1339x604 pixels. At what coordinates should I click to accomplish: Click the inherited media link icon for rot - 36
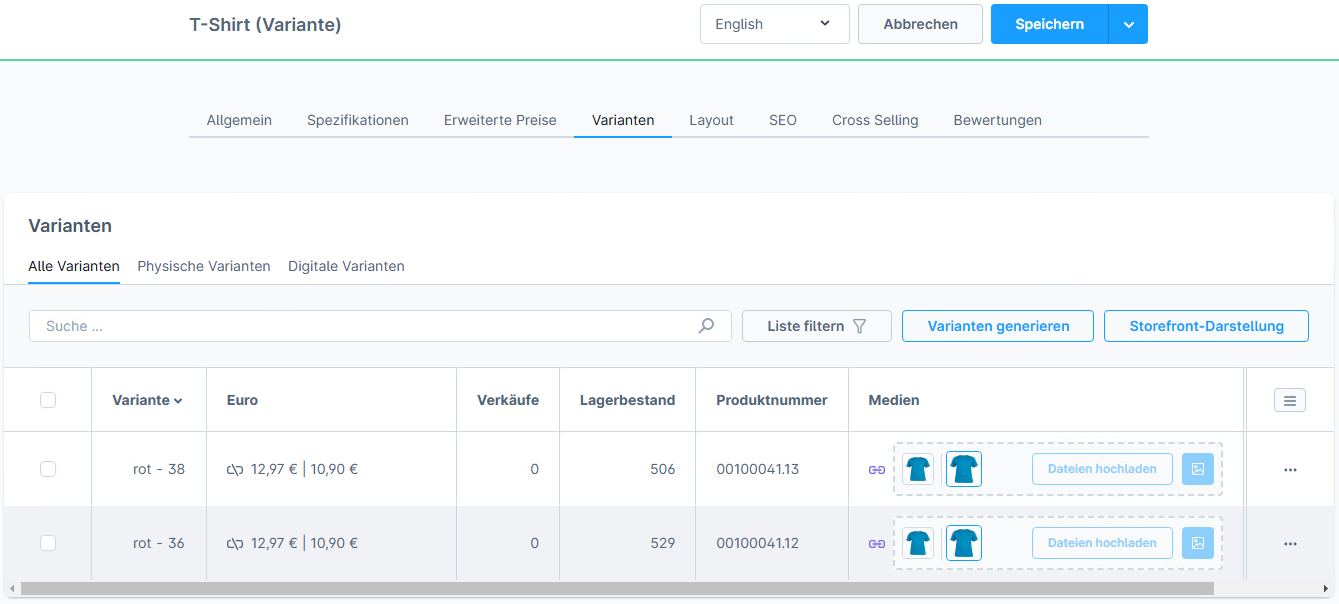pos(877,544)
